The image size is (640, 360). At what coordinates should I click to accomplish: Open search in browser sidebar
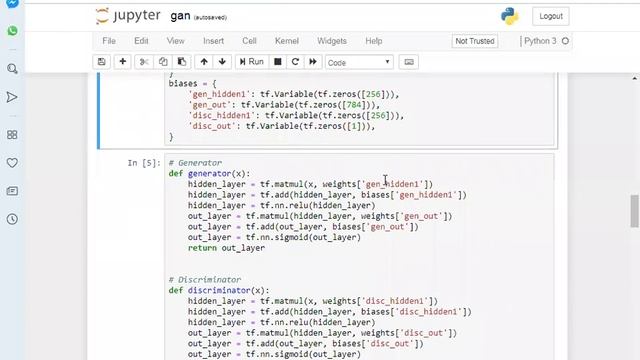point(12,69)
